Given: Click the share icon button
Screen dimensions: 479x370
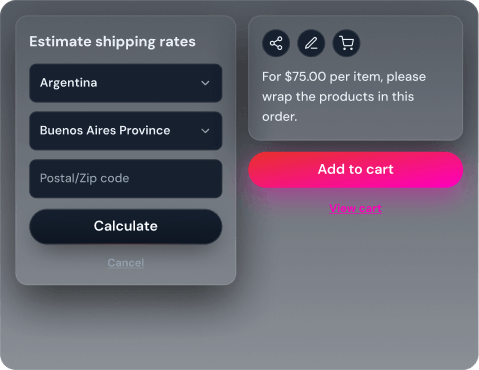Looking at the screenshot, I should click(x=276, y=43).
